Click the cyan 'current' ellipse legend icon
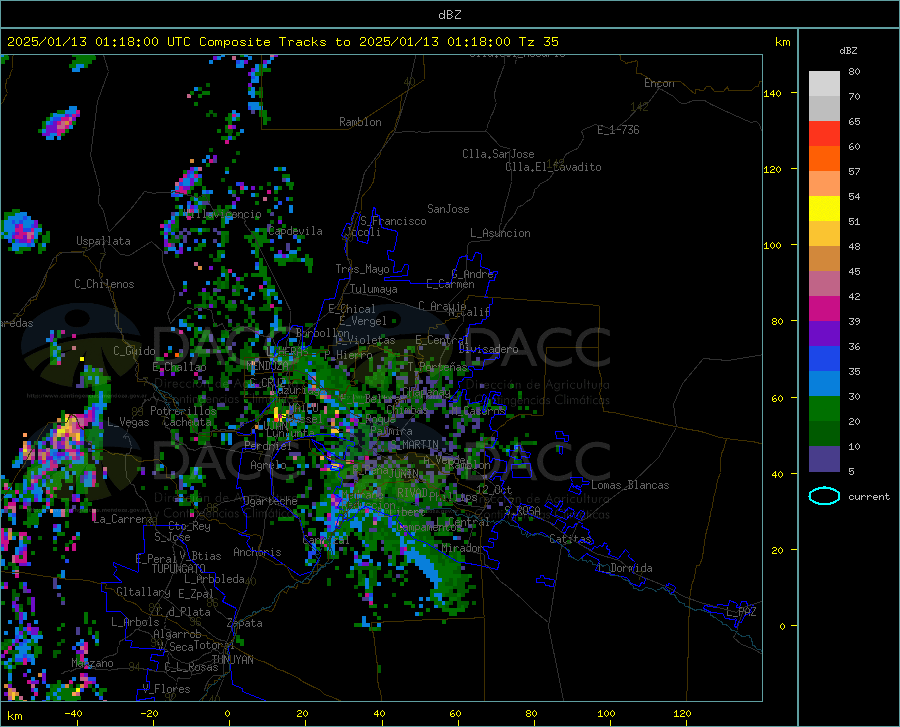Screen dimensions: 900x727 point(824,496)
